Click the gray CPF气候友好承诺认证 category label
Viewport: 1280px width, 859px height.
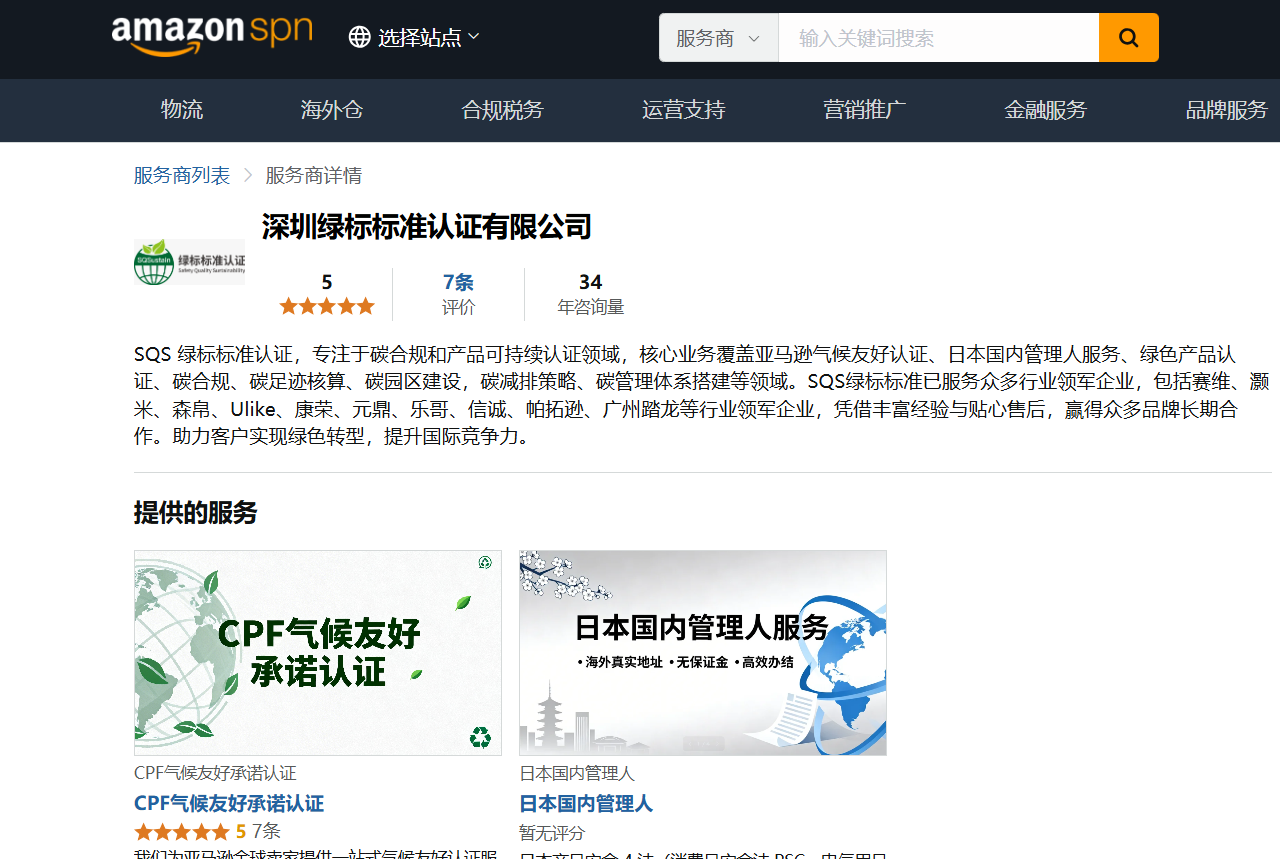pos(215,773)
